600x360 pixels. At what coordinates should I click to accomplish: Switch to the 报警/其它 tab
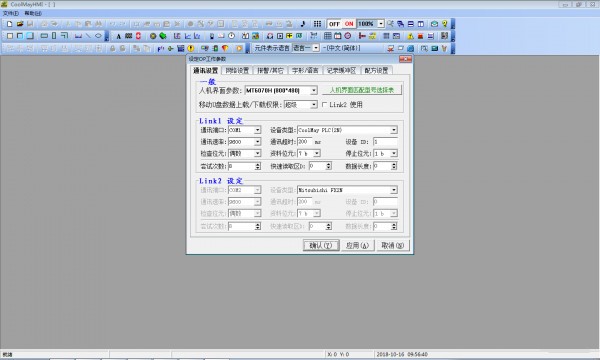(x=270, y=70)
